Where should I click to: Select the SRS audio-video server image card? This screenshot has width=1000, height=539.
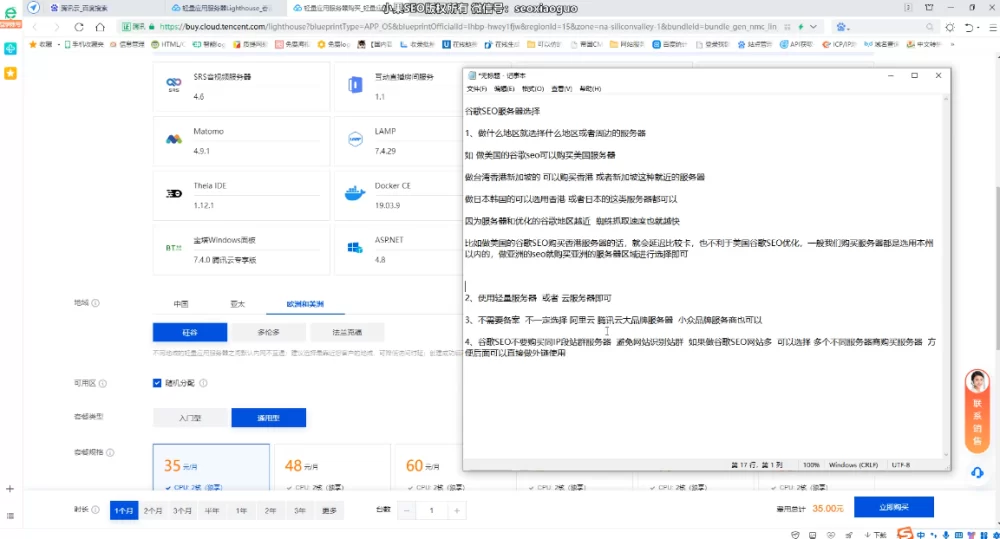[241, 87]
